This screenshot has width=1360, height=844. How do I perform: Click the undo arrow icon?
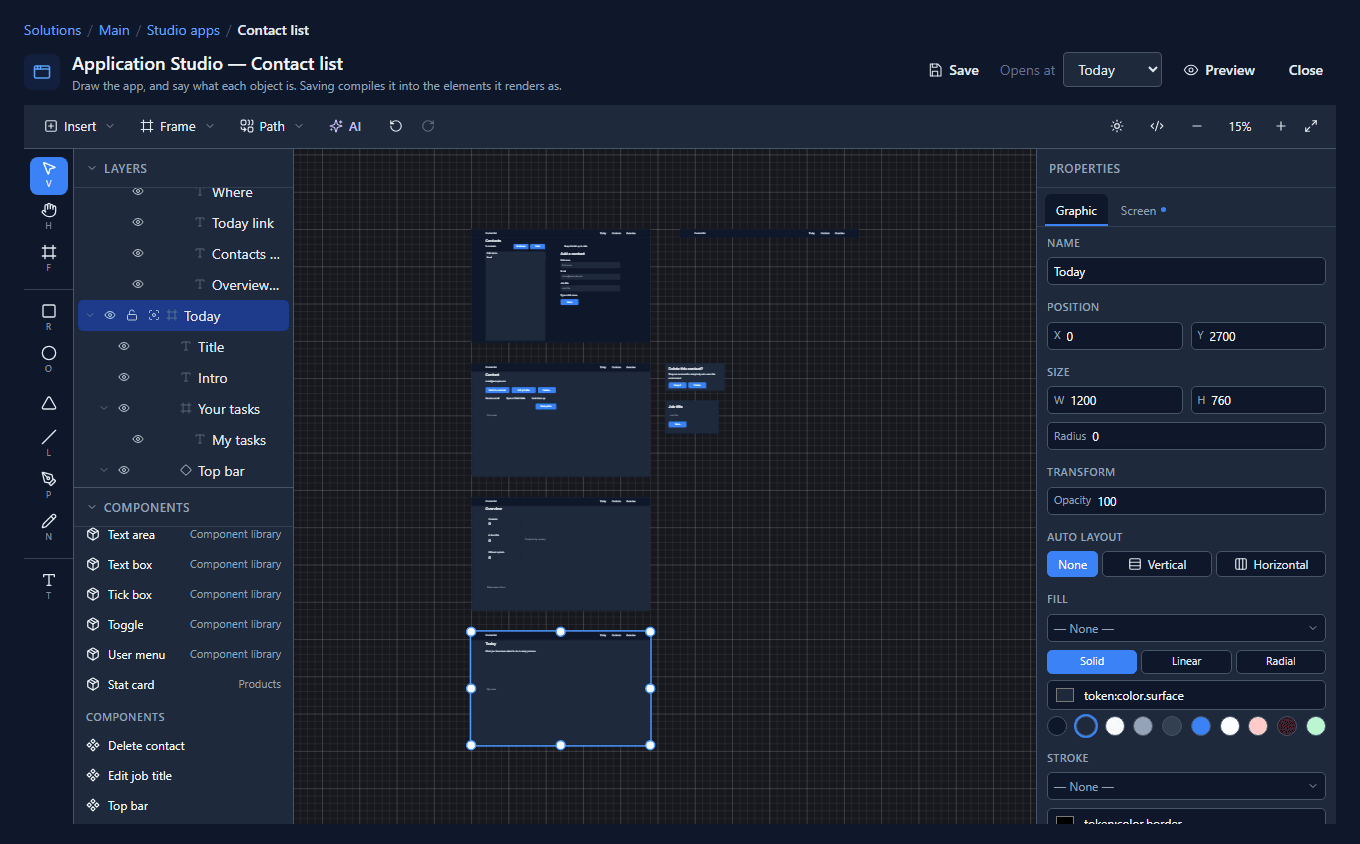click(396, 126)
